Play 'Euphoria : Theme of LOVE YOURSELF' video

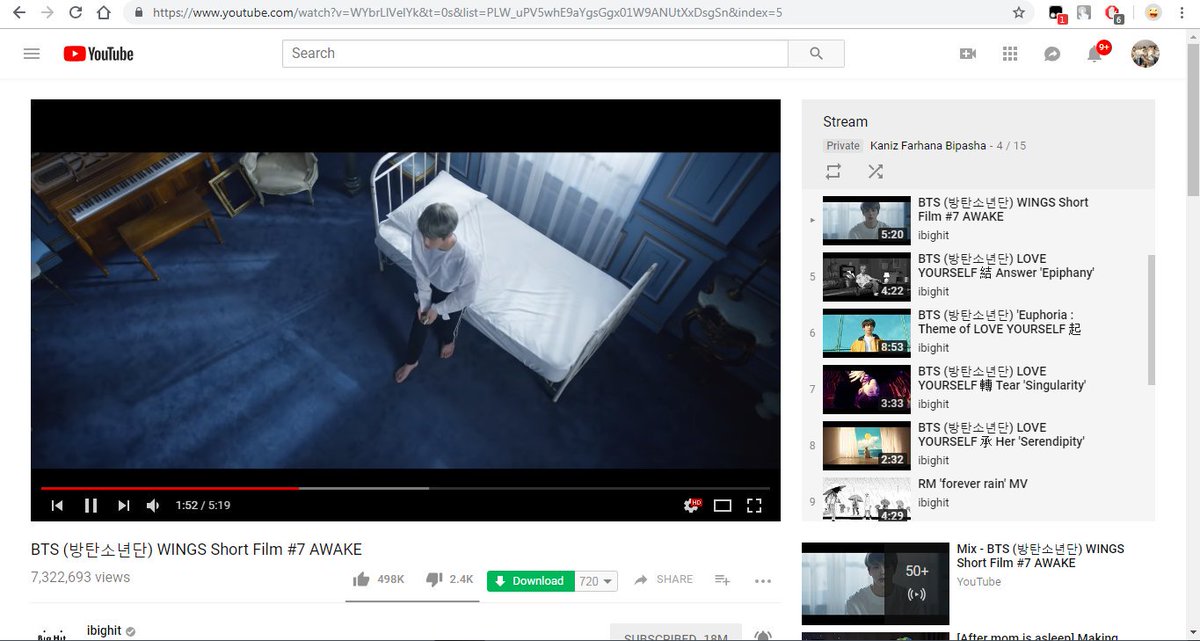click(x=978, y=333)
